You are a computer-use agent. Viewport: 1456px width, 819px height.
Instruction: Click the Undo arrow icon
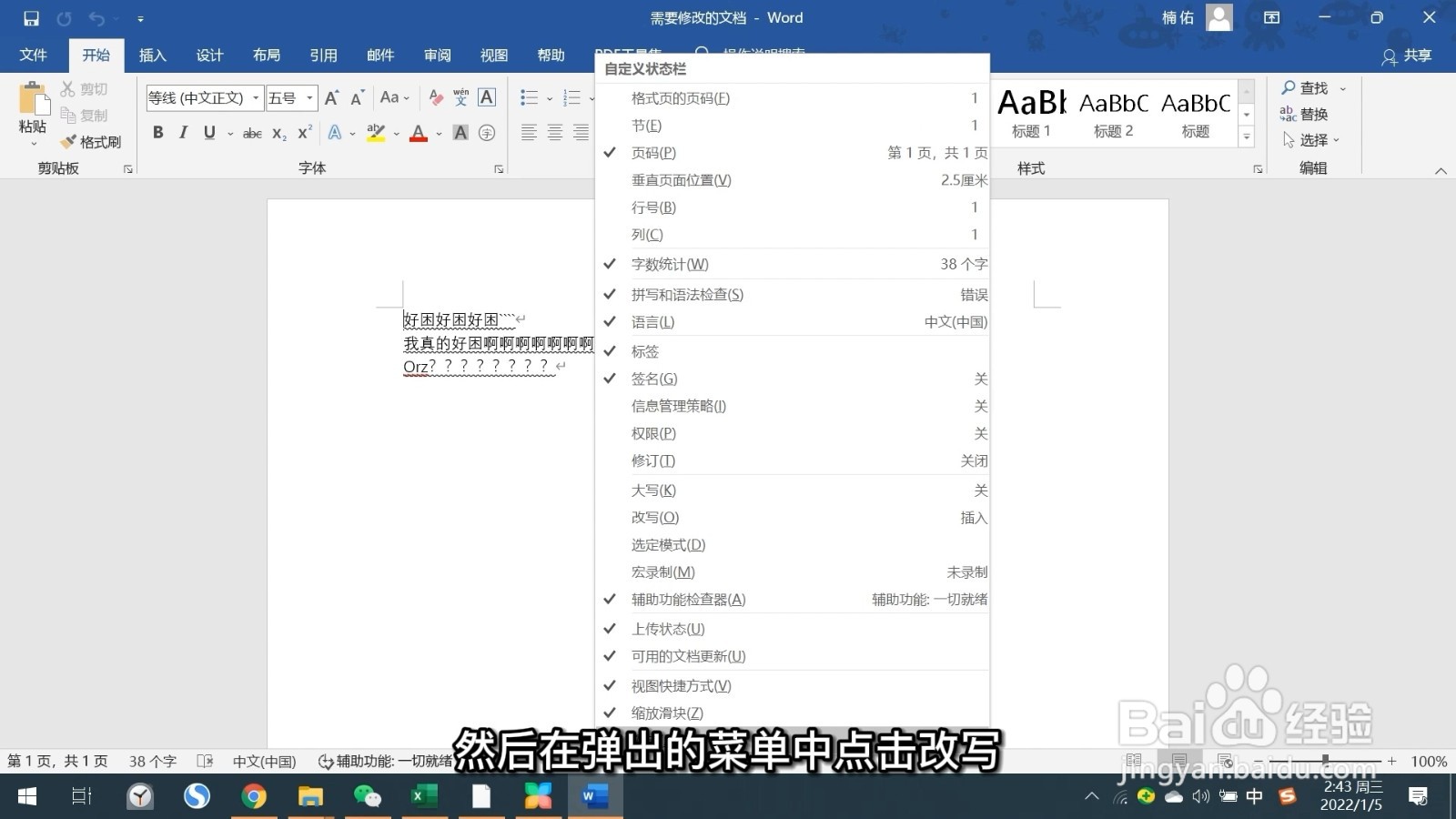pyautogui.click(x=96, y=18)
